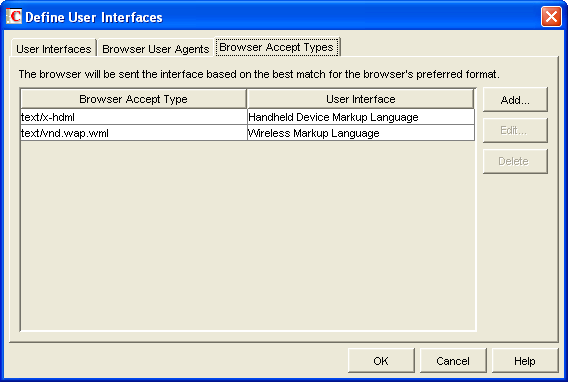The image size is (568, 382).
Task: Open the Browser User Agents tab
Action: click(x=155, y=48)
